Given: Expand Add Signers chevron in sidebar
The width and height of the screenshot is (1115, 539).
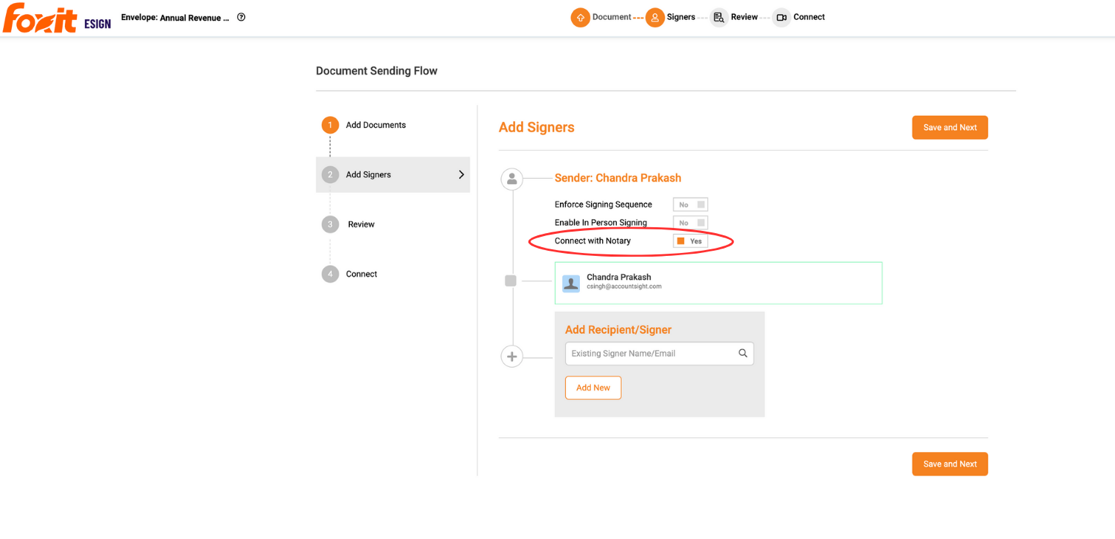Looking at the screenshot, I should coord(461,174).
